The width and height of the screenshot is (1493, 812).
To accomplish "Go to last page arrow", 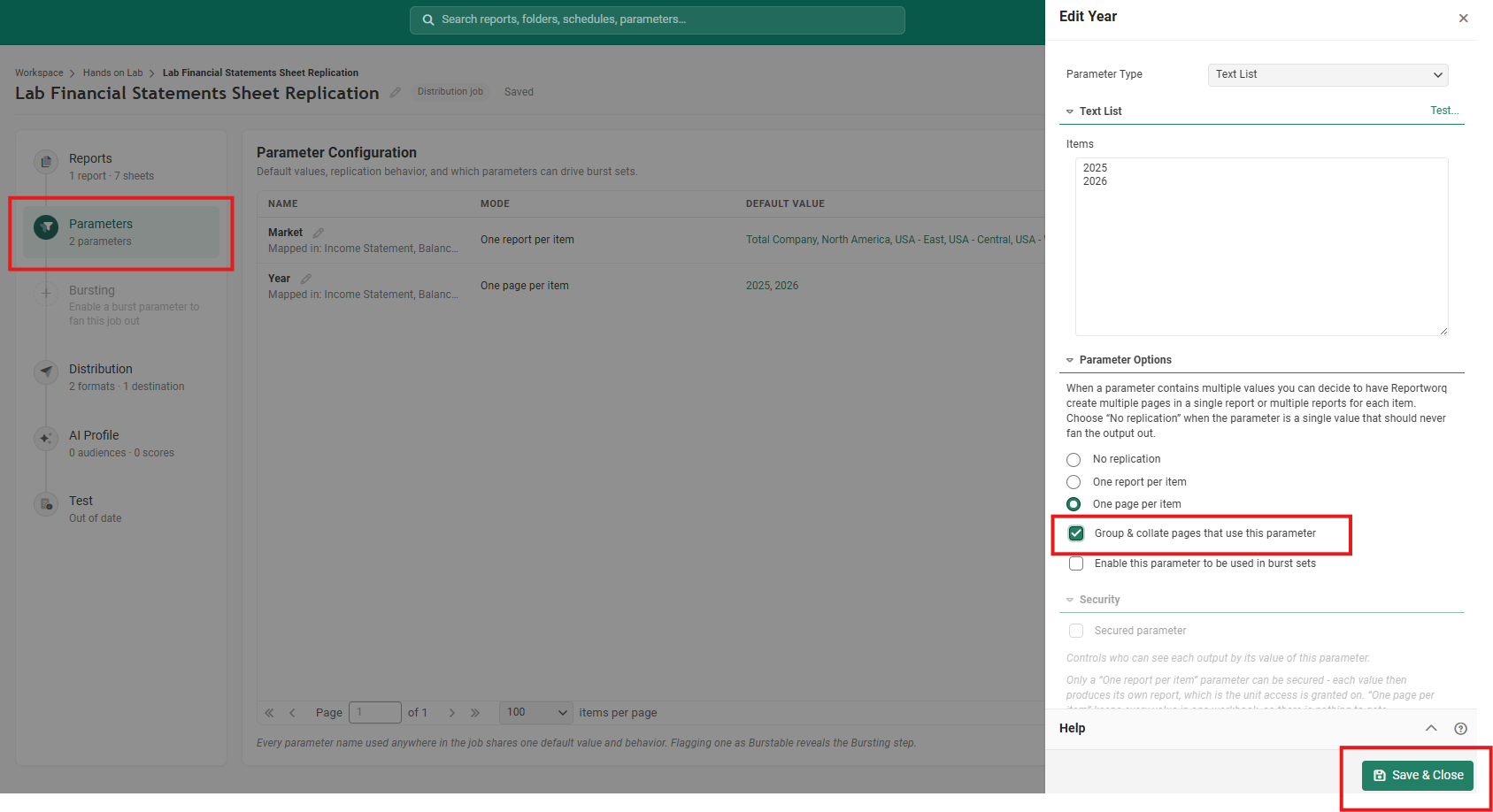I will pyautogui.click(x=475, y=713).
